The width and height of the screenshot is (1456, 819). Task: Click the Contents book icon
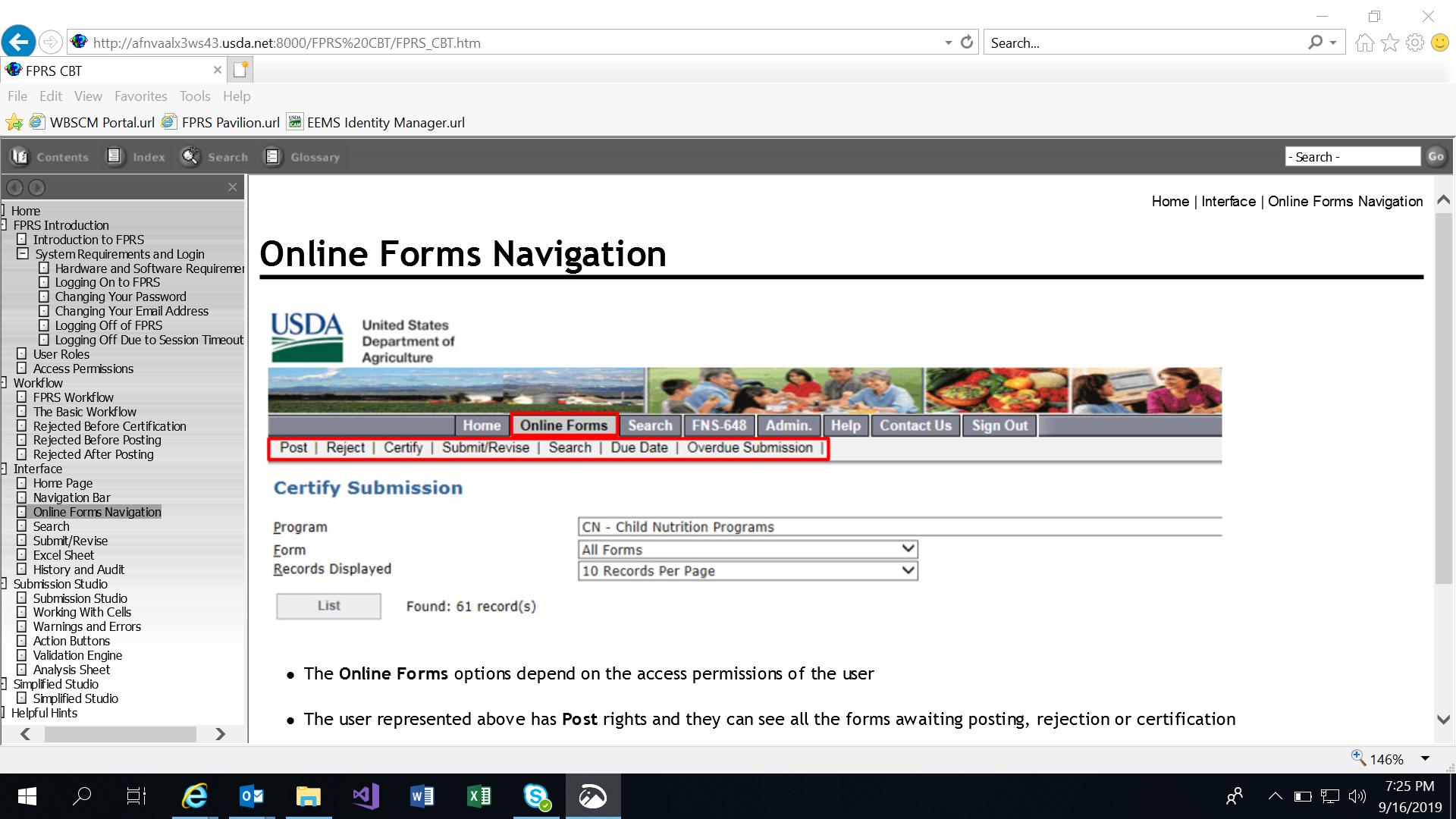pos(20,156)
